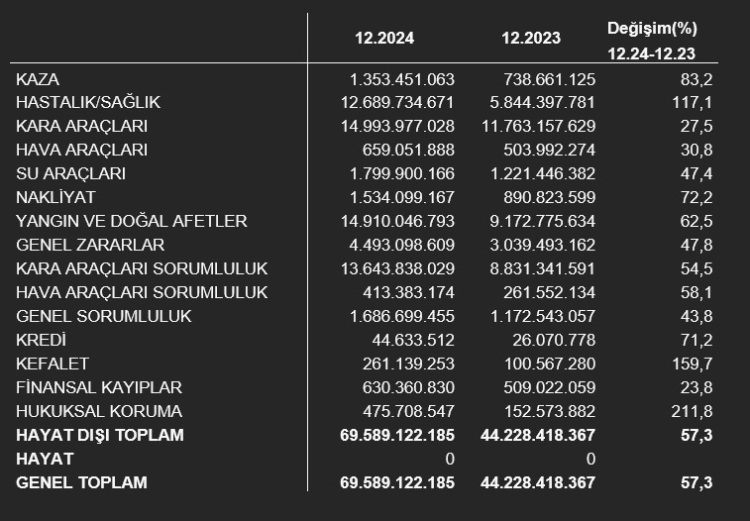
Task: Select the KARA ARAÇLARI SORUMLULUK row label
Action: (x=142, y=269)
